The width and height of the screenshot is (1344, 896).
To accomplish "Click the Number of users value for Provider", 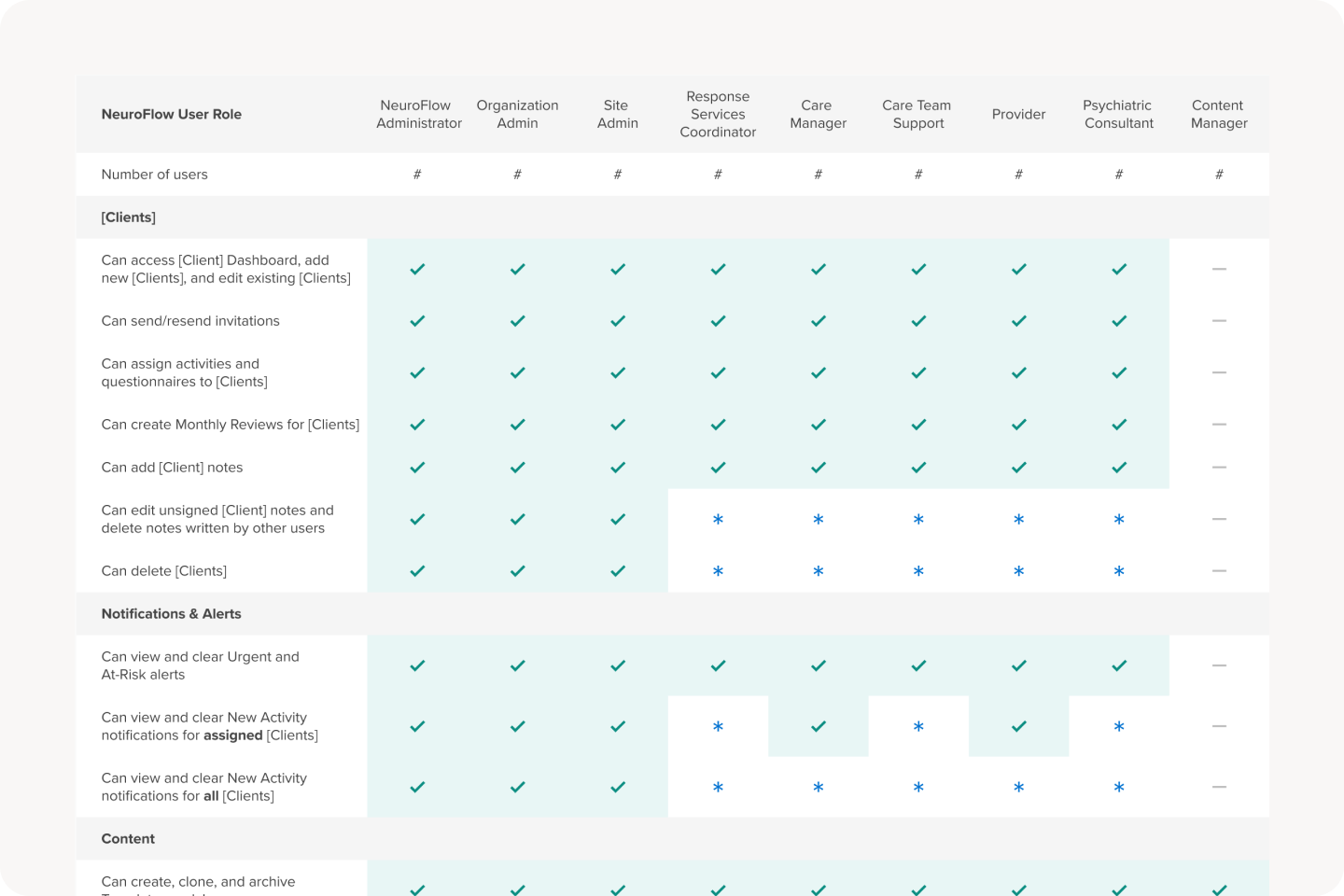I will (x=1019, y=175).
